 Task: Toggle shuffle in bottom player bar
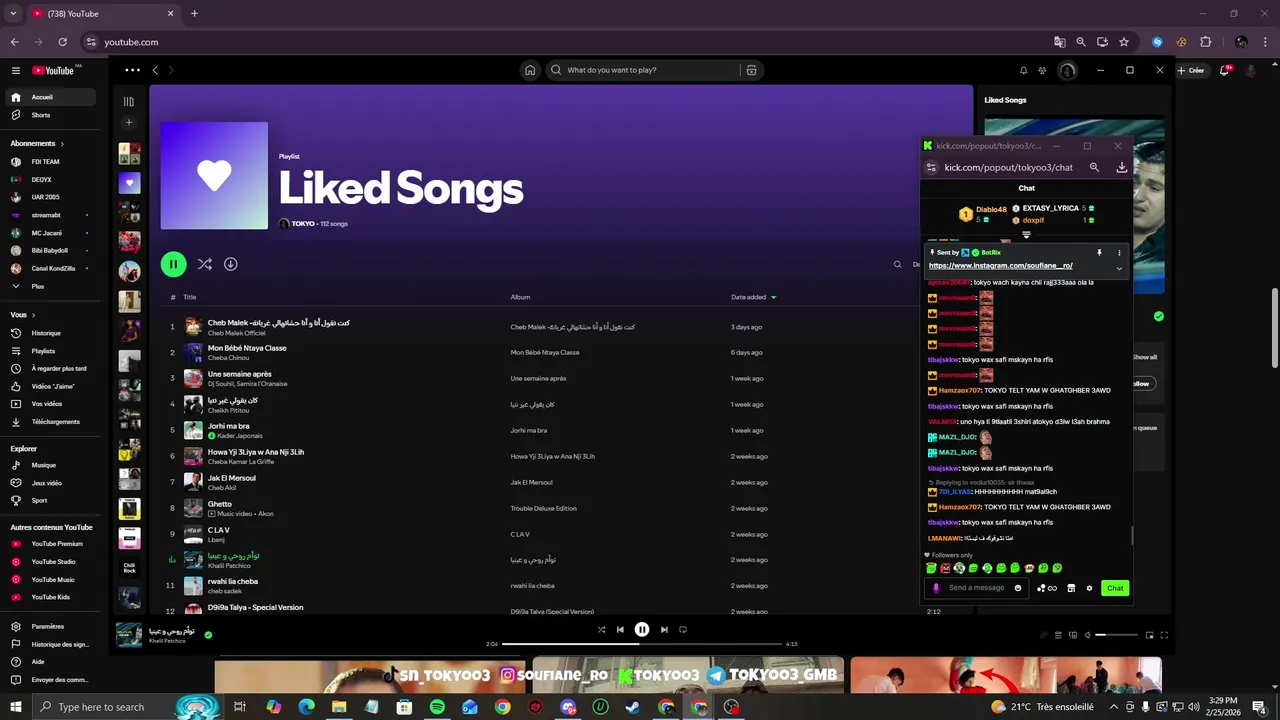click(x=601, y=630)
